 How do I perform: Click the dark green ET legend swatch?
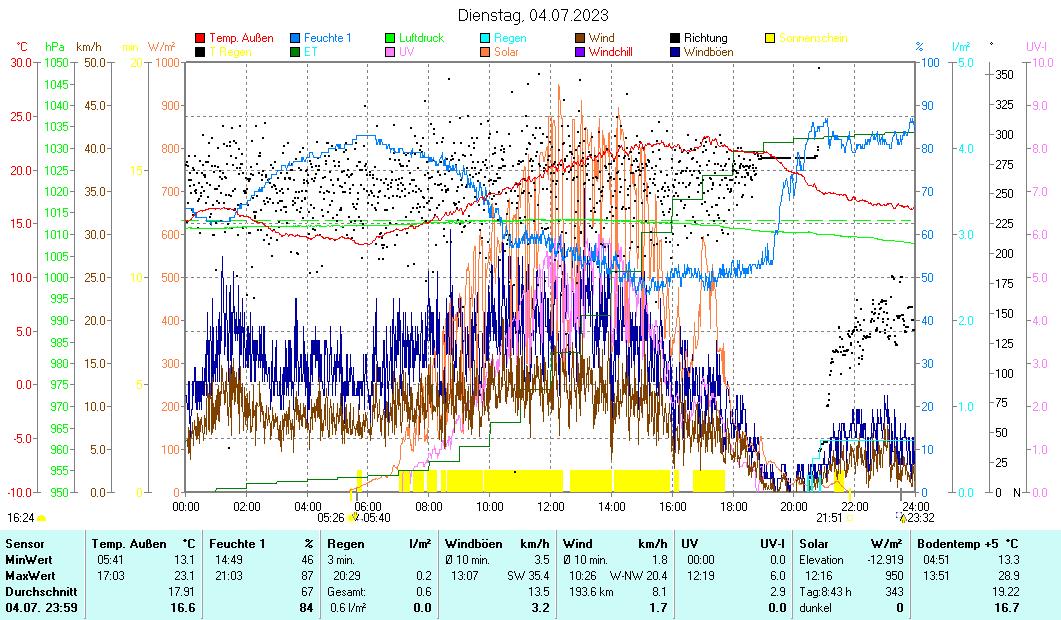295,52
